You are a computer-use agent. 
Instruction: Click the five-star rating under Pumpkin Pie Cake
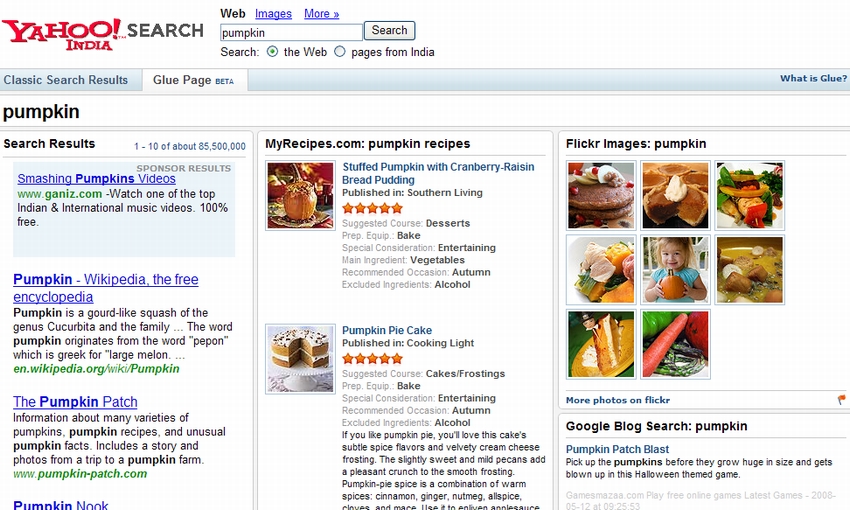pyautogui.click(x=372, y=358)
